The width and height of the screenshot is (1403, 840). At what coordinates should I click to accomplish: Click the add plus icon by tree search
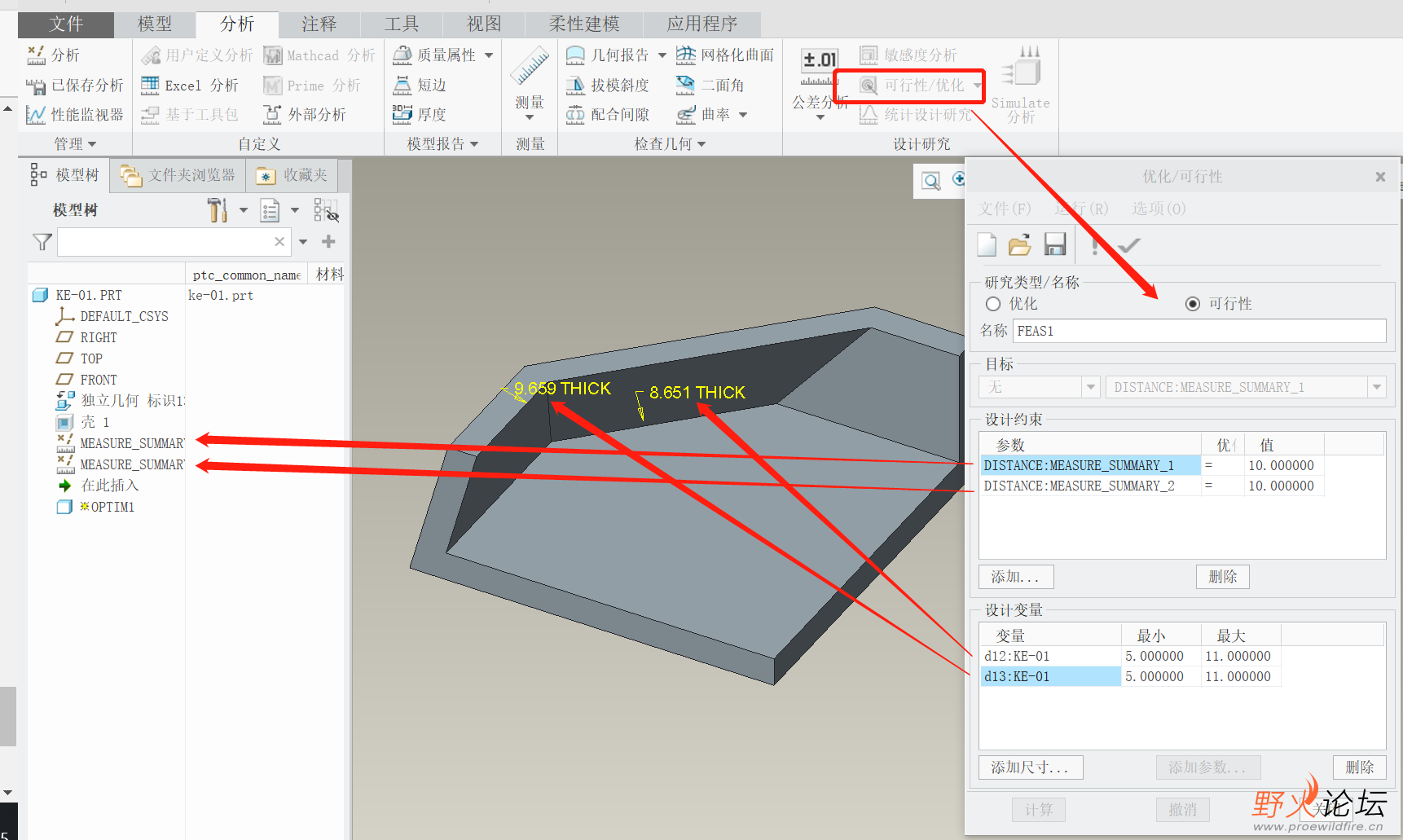click(x=328, y=242)
